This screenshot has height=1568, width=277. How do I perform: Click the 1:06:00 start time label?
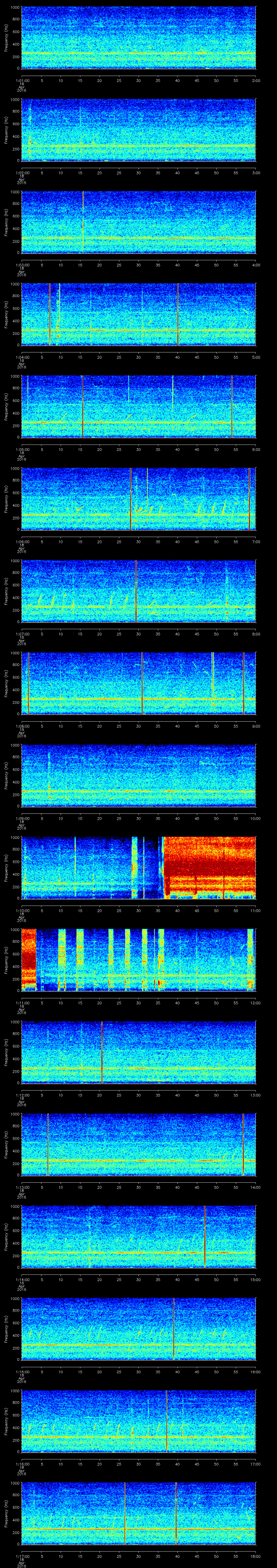(22, 542)
